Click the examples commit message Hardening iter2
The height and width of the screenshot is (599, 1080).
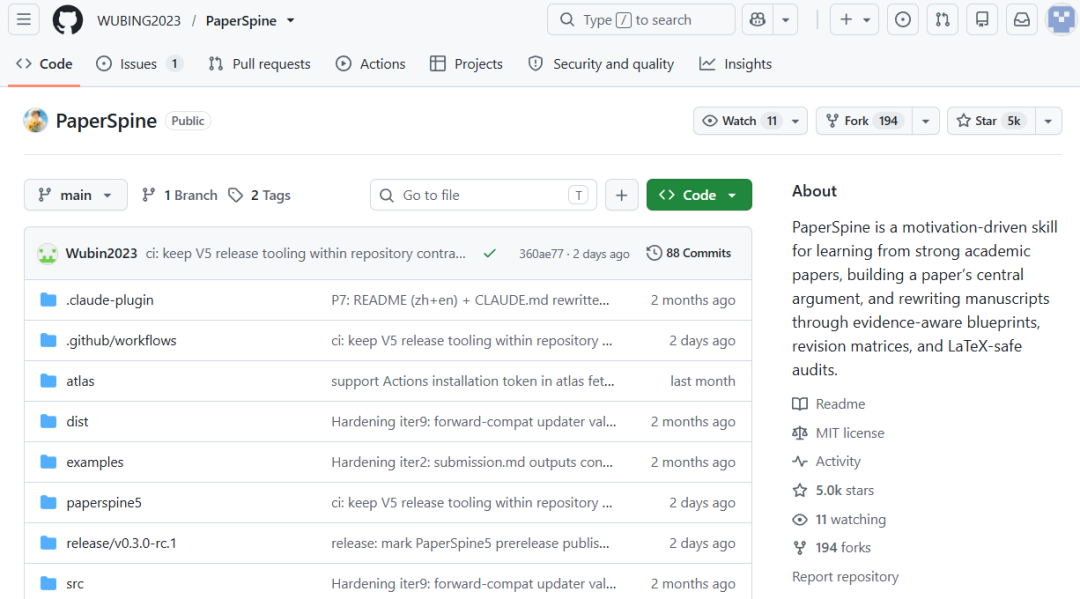tap(472, 462)
